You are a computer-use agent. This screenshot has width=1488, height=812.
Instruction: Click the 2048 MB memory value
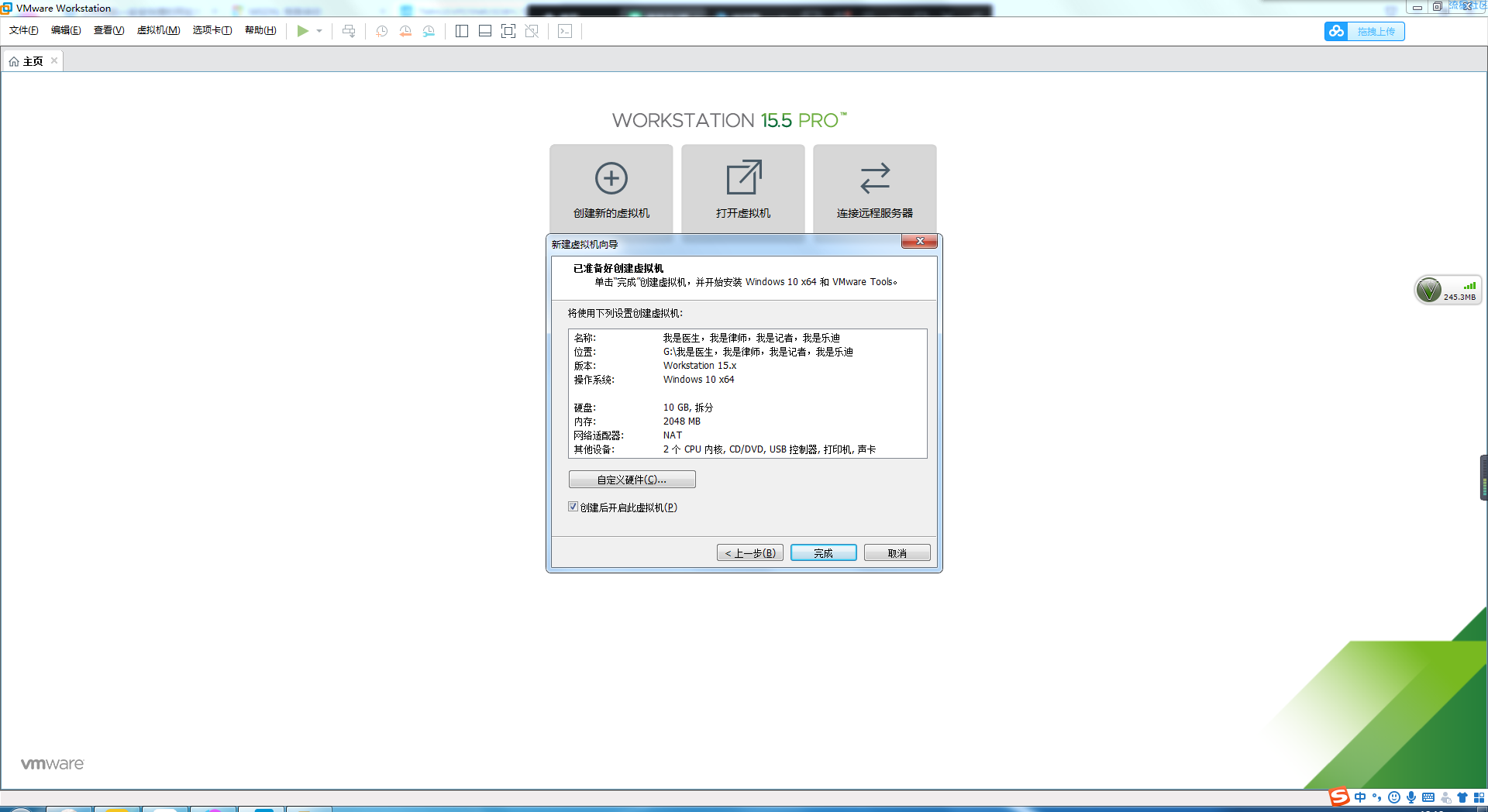(682, 421)
